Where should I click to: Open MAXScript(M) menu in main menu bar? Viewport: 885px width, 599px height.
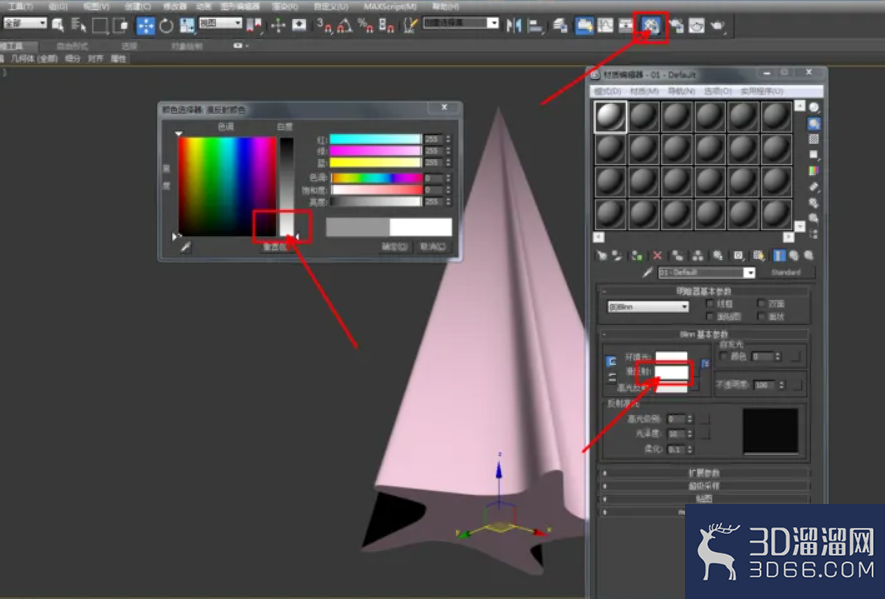(x=390, y=7)
